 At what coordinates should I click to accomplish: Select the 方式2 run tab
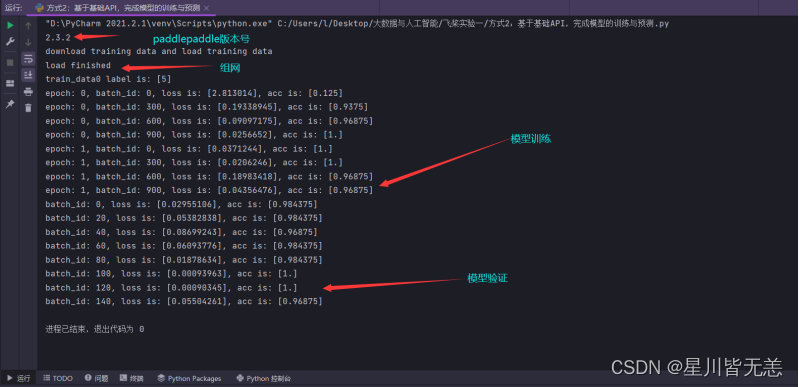coord(122,8)
